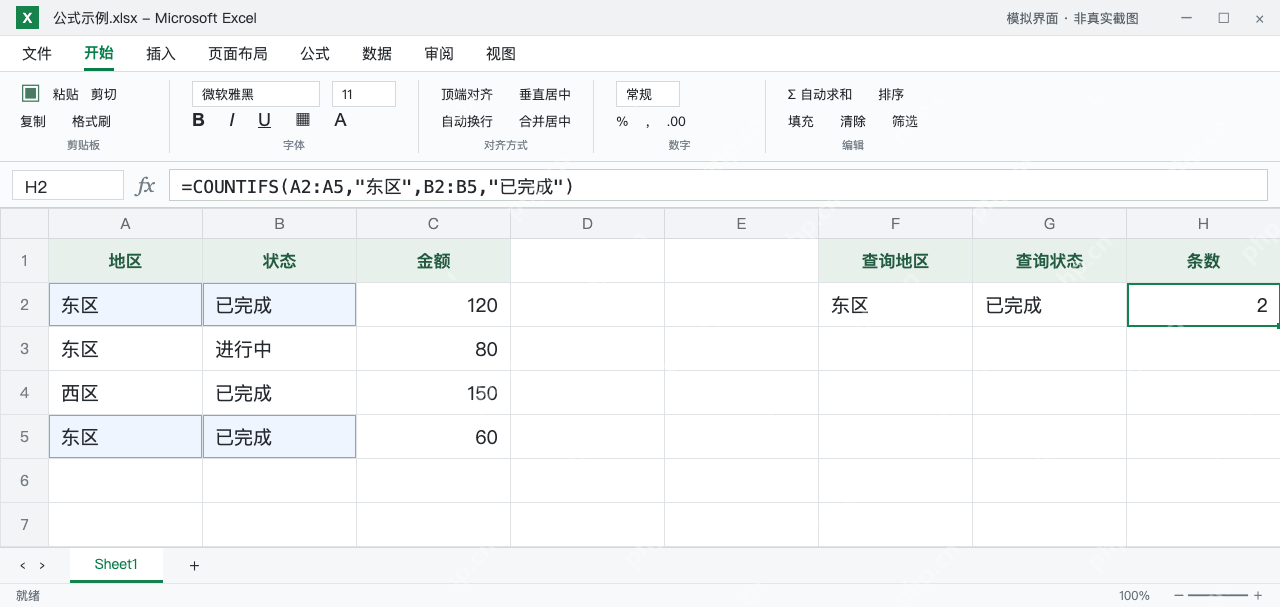
Task: Apply 垂直居中 vertical centering
Action: point(545,94)
